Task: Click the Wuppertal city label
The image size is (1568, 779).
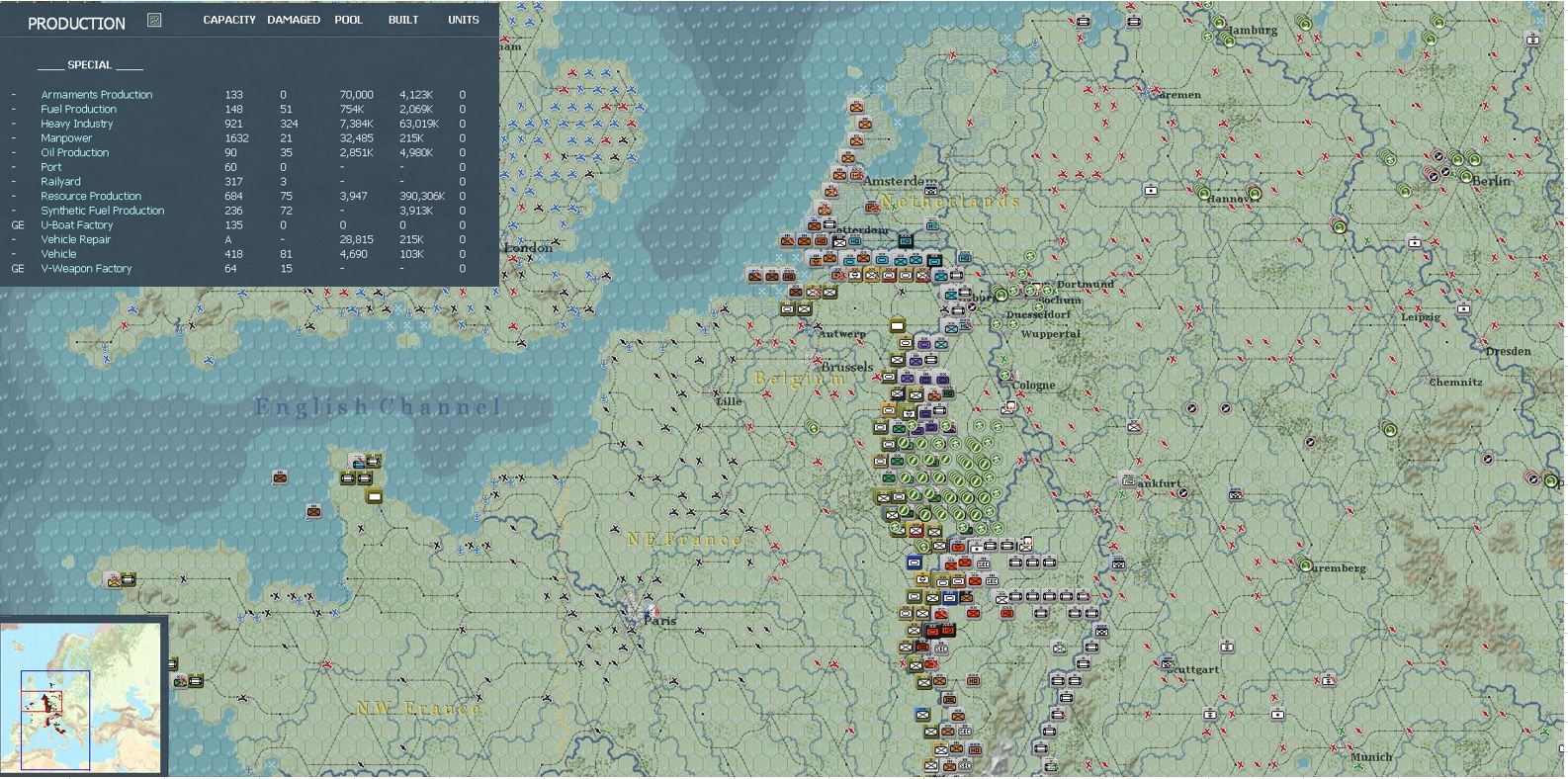Action: tap(1050, 334)
